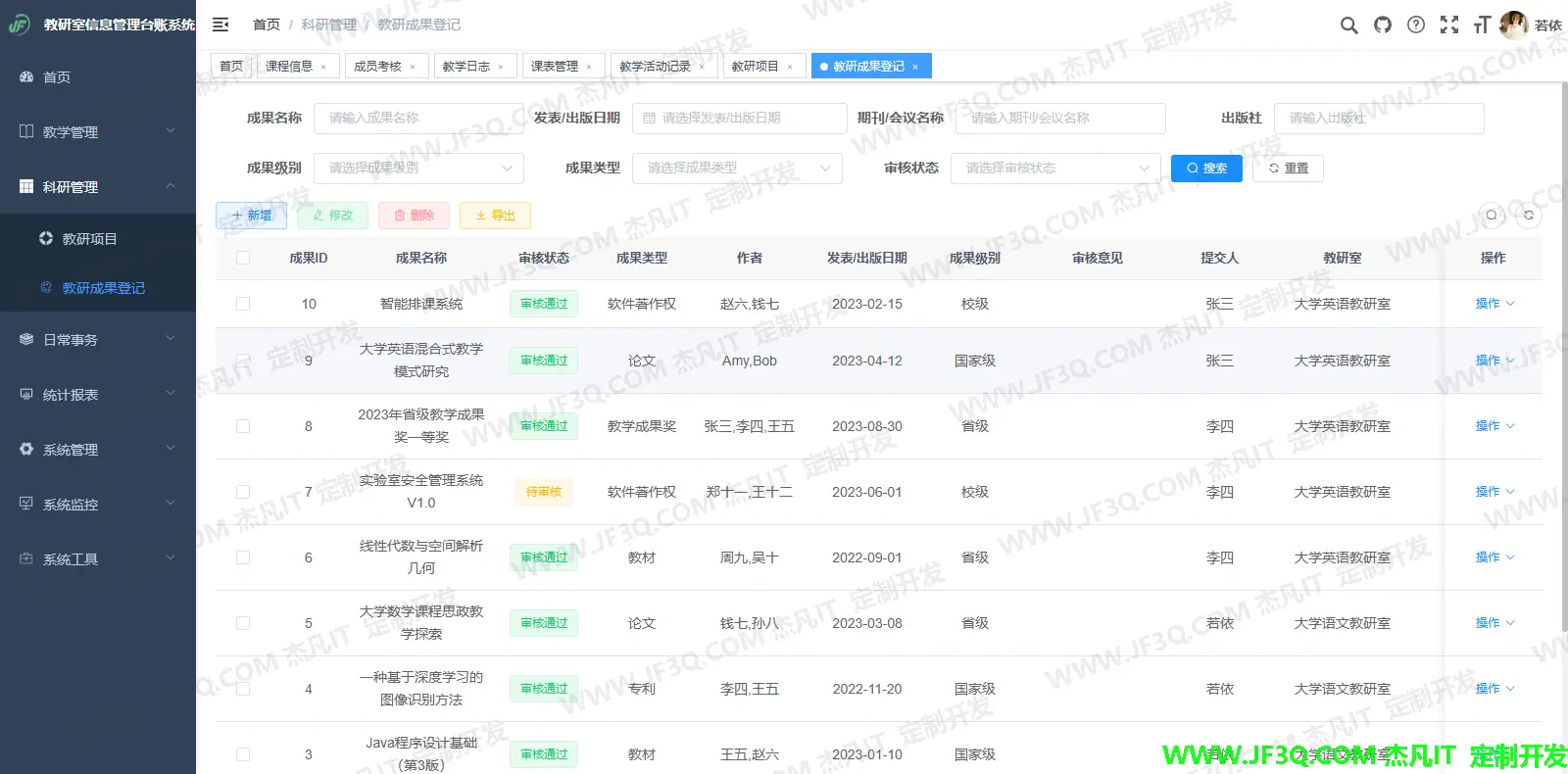Click the 科研管理 grid icon in sidebar
Screen dimensions: 1568x774
pos(26,186)
